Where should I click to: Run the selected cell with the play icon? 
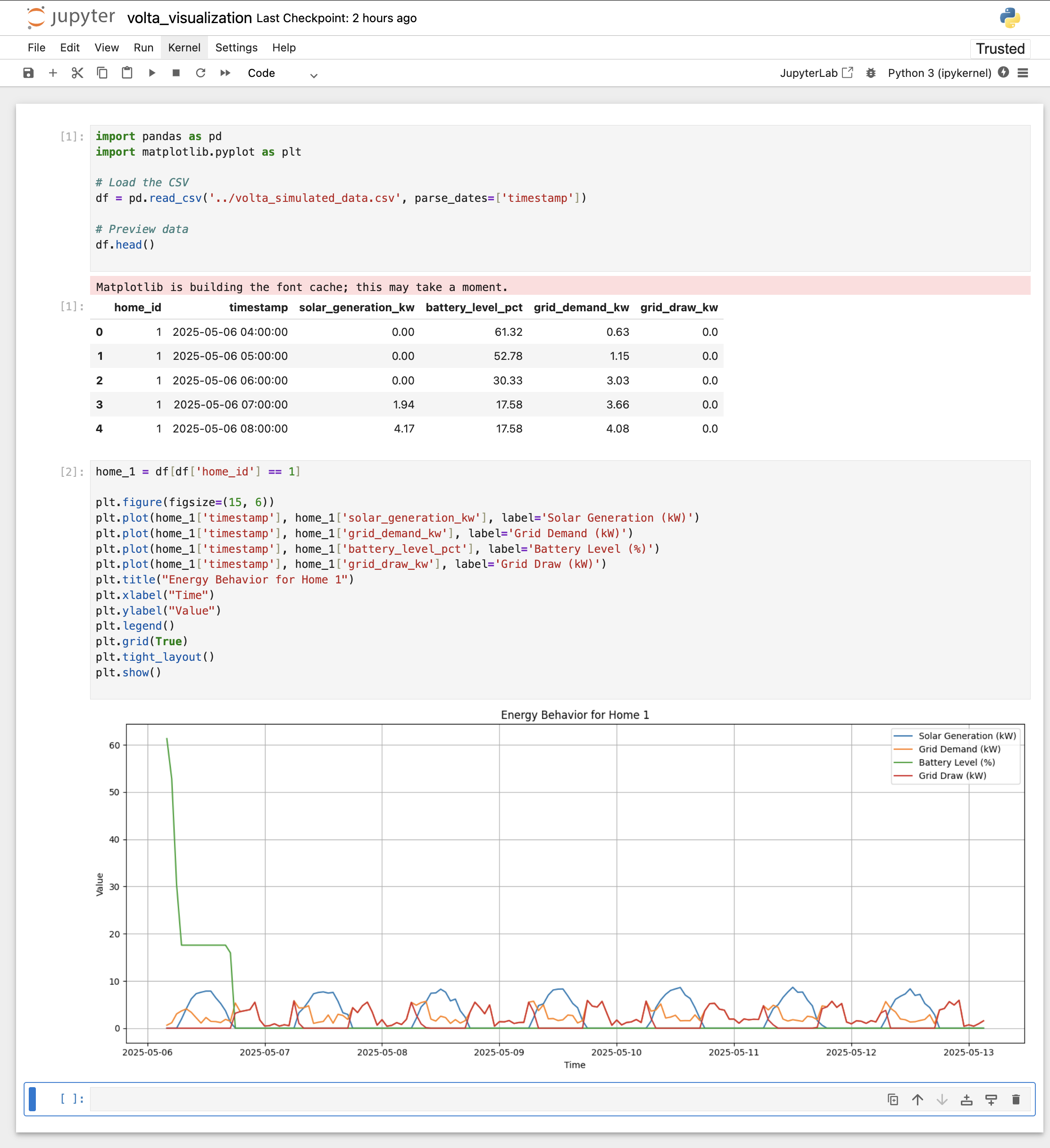pos(152,73)
